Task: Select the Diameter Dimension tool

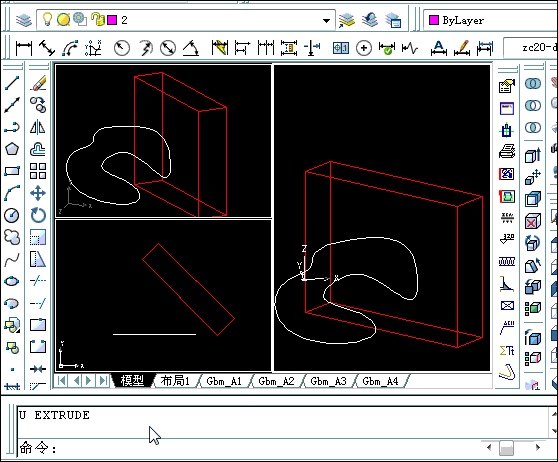Action: pos(168,48)
